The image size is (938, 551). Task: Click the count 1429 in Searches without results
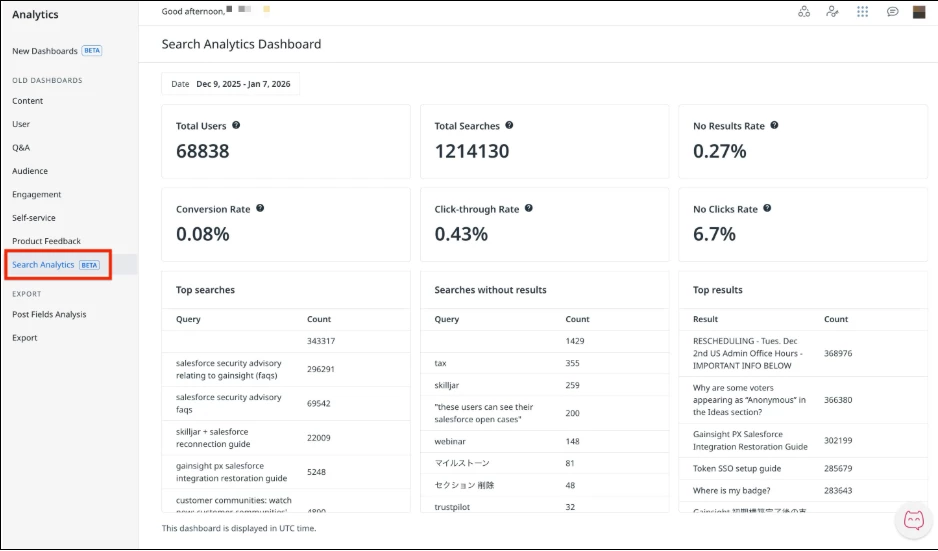pyautogui.click(x=575, y=341)
